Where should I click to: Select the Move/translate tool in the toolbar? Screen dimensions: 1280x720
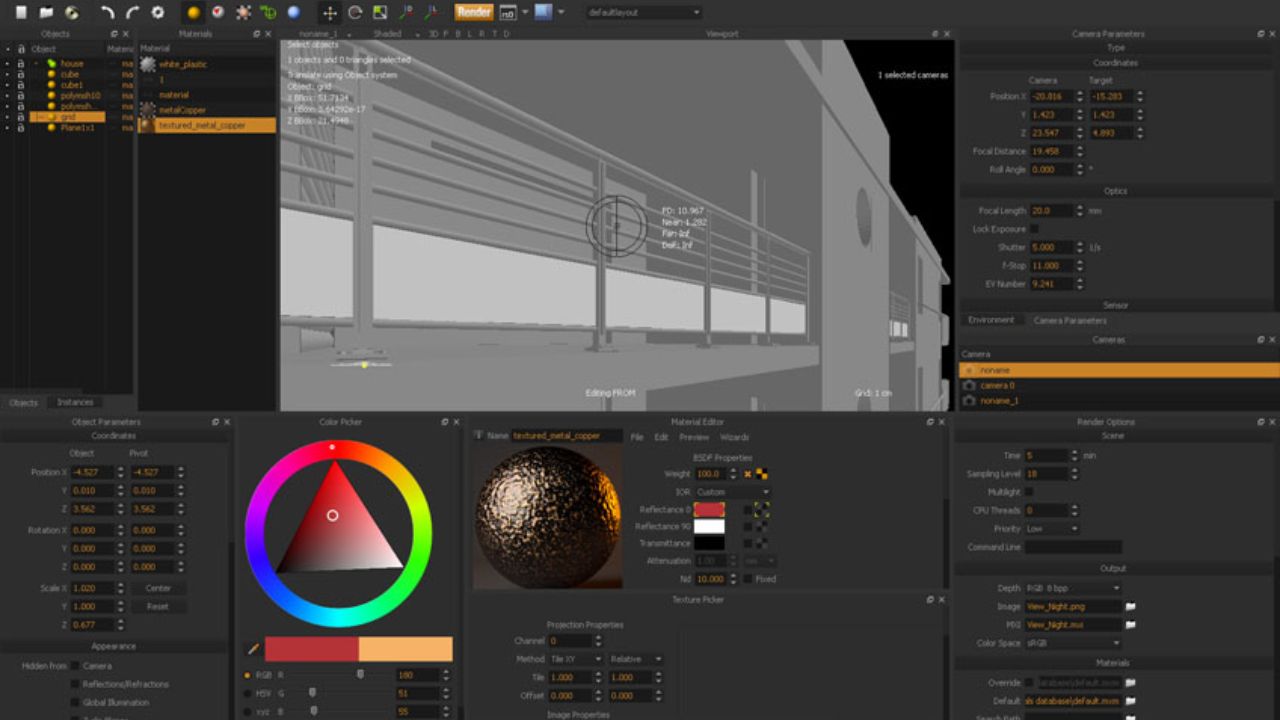coord(330,12)
